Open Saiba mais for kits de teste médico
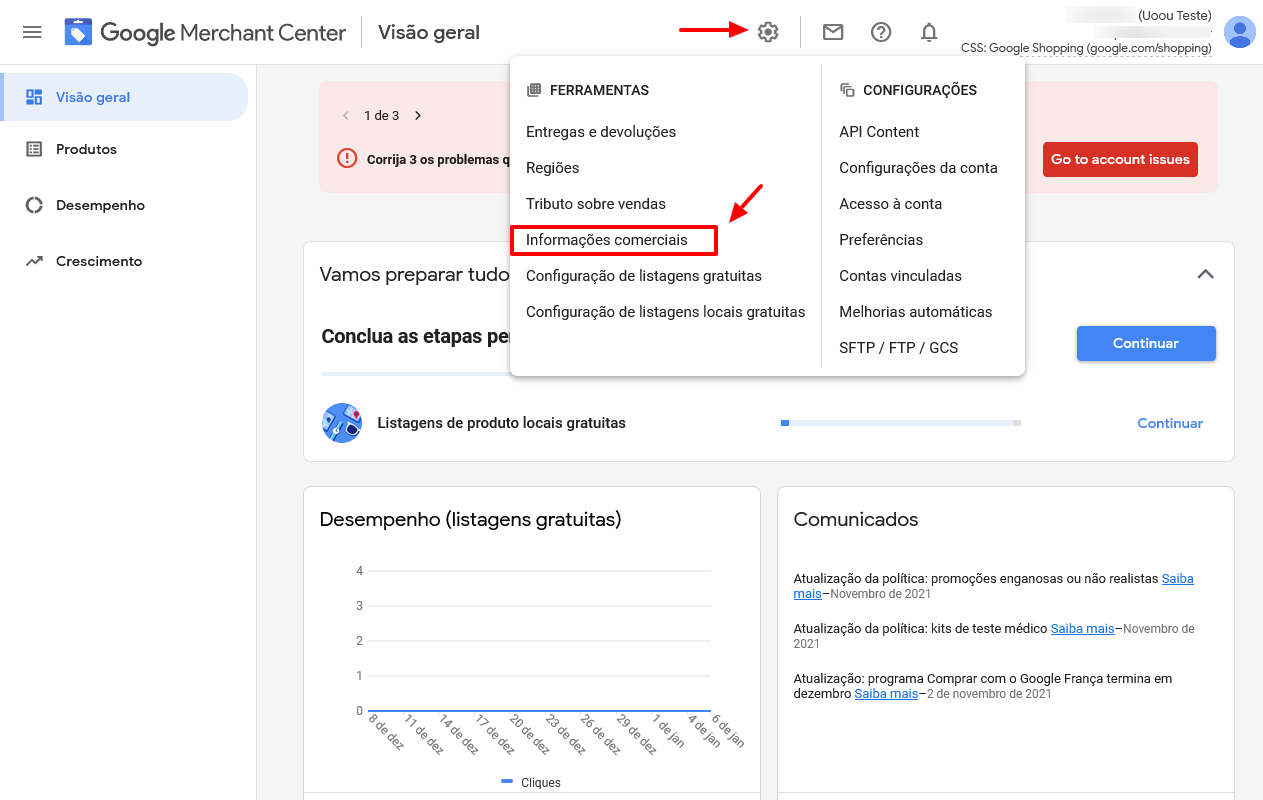Viewport: 1263px width, 800px height. point(1082,629)
